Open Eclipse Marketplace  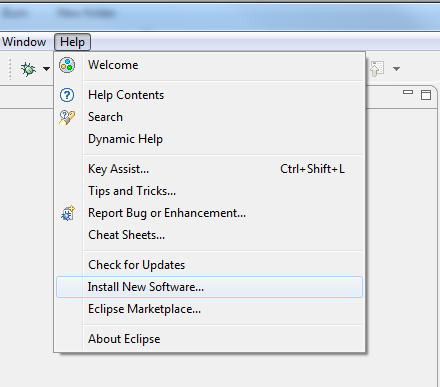click(209, 309)
